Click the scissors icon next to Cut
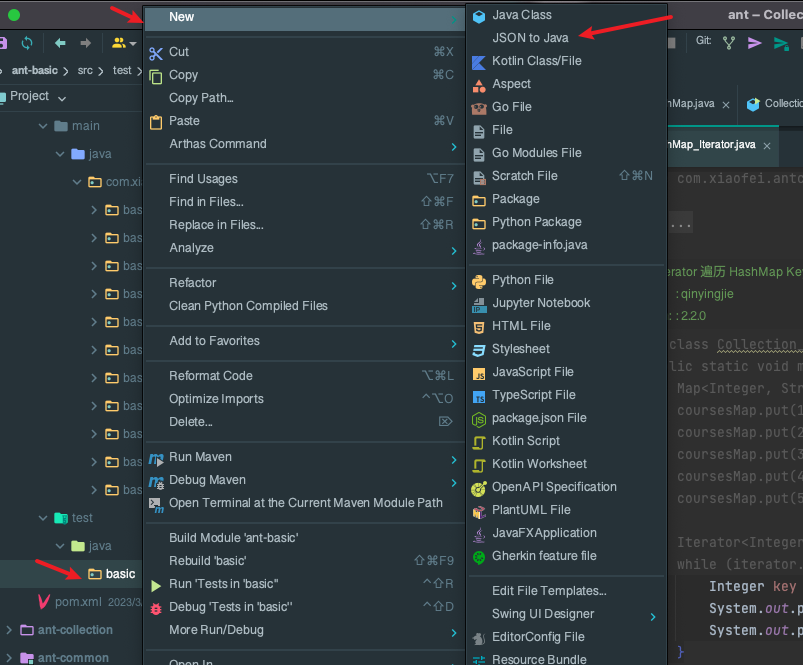 click(x=155, y=52)
